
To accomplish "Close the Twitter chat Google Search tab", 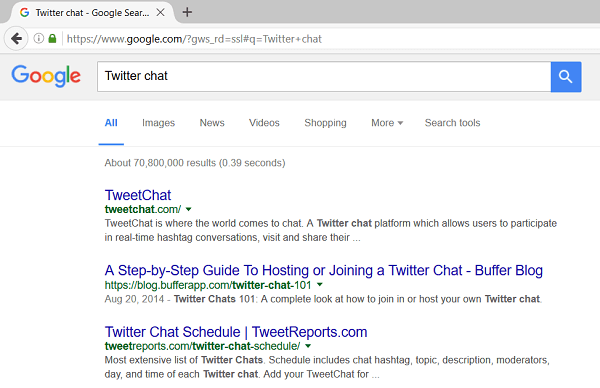I will 160,13.
